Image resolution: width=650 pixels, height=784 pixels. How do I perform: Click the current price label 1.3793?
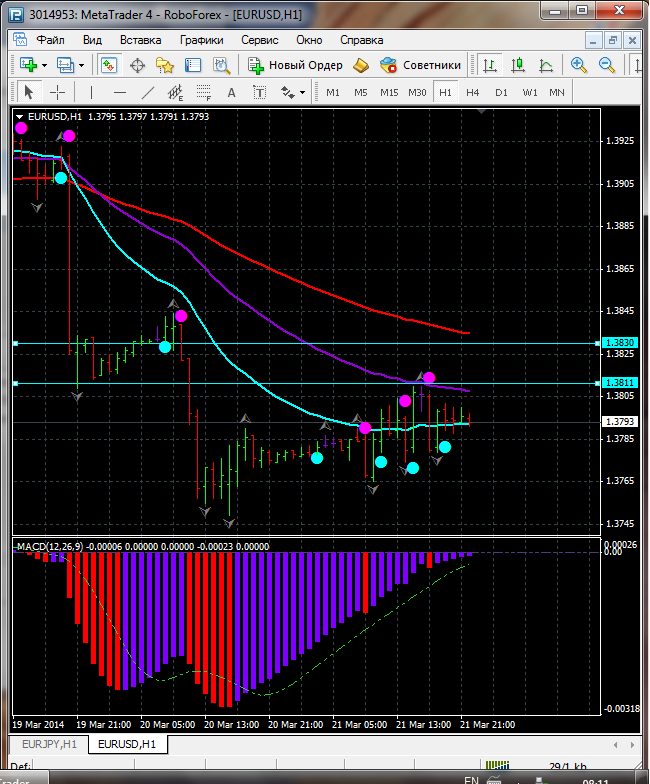click(620, 422)
